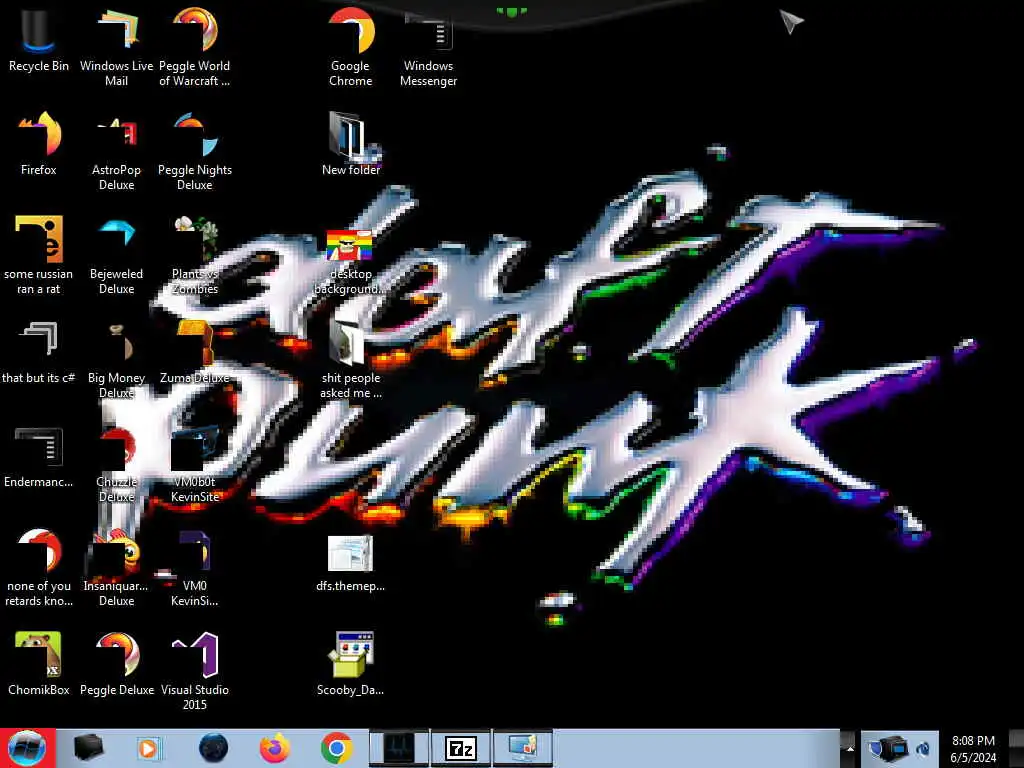Open the blue swirl tray icon
The height and width of the screenshot is (768, 1024).
(923, 748)
